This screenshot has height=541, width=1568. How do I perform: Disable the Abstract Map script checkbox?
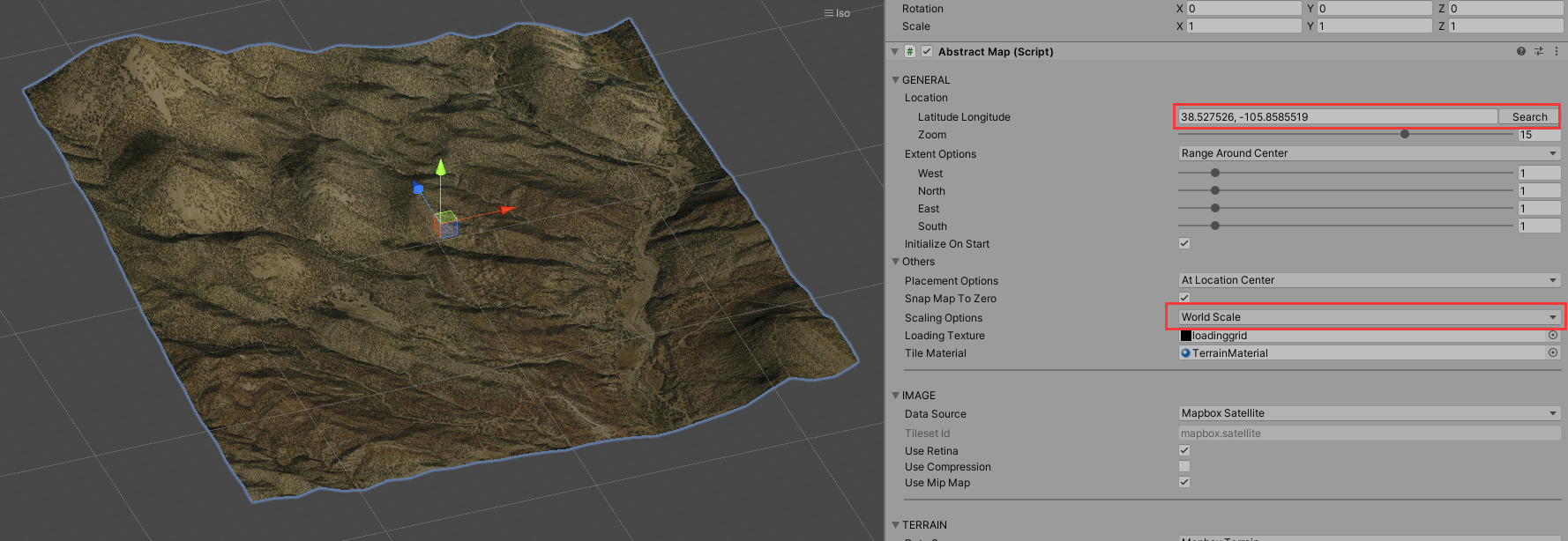tap(927, 51)
